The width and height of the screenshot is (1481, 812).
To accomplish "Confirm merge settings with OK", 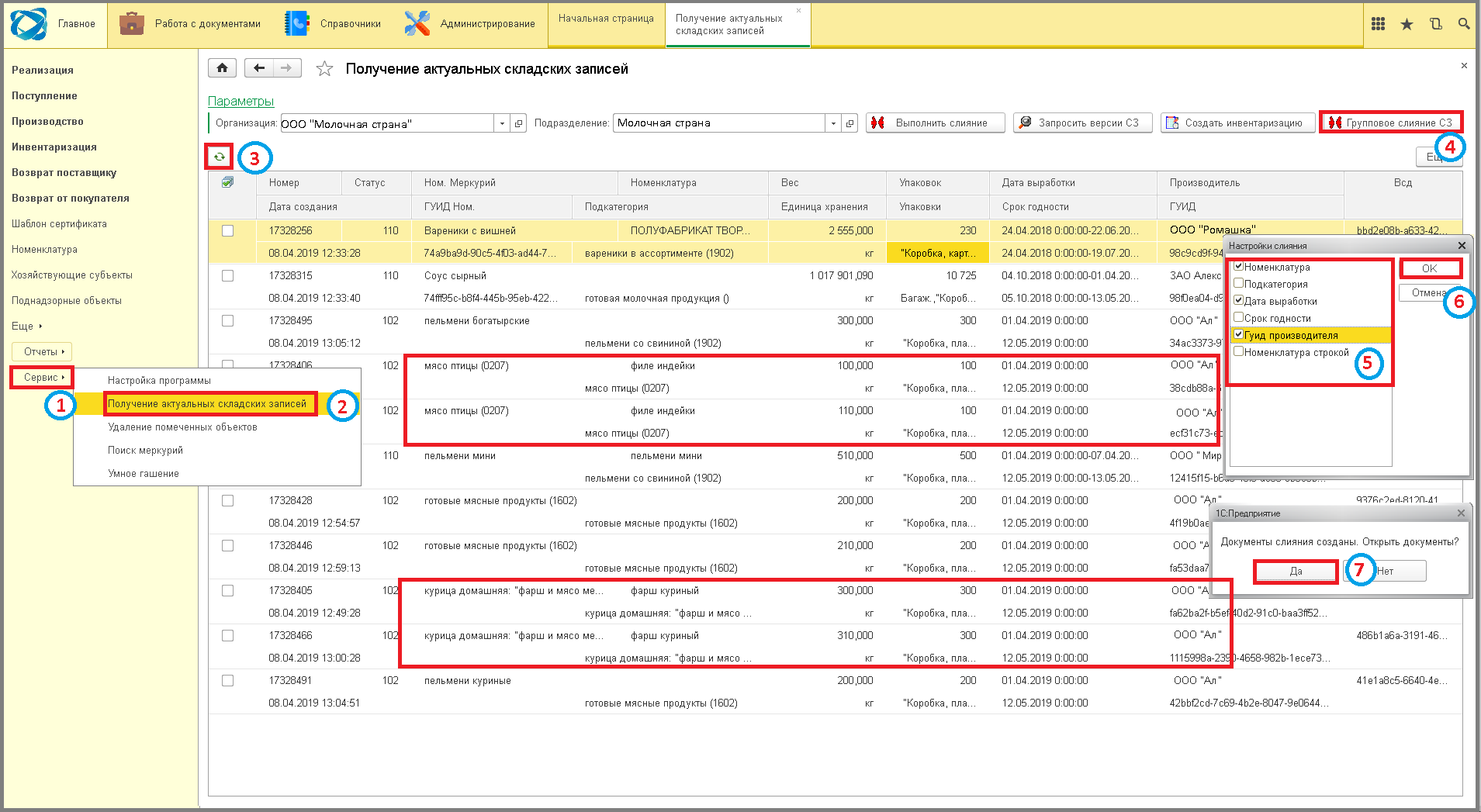I will click(x=1430, y=268).
